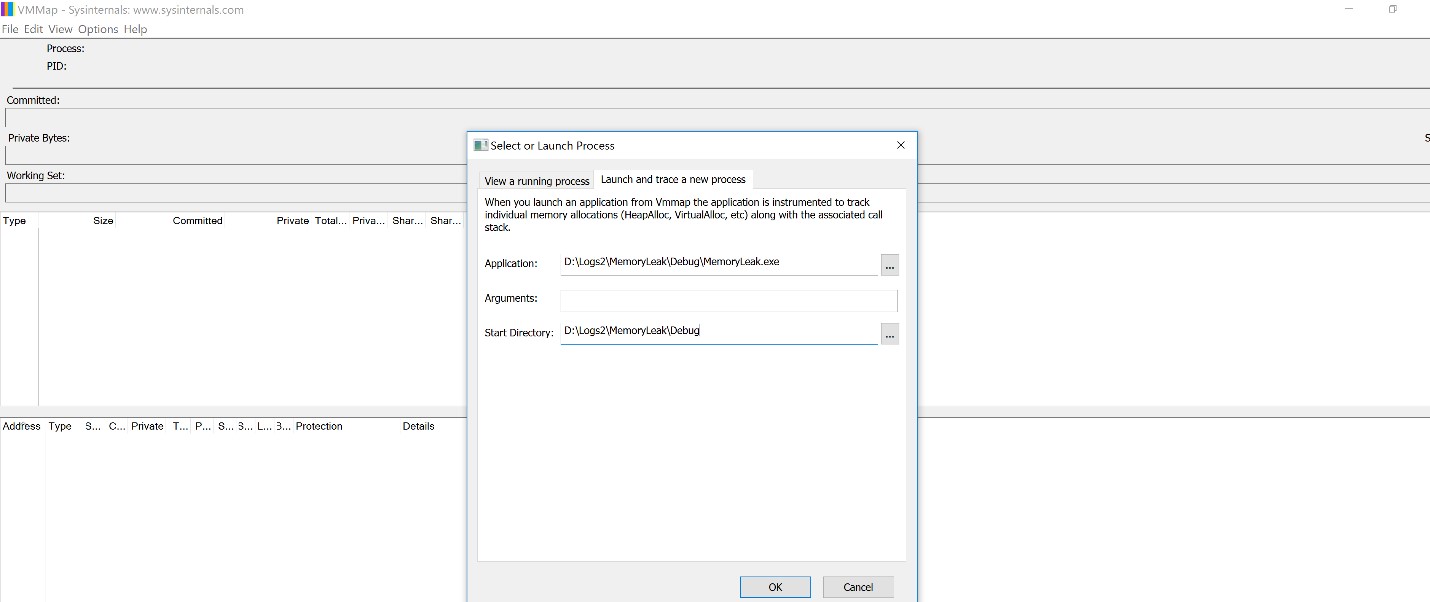Focus the Arguments input field
The image size is (1430, 602).
pyautogui.click(x=729, y=300)
